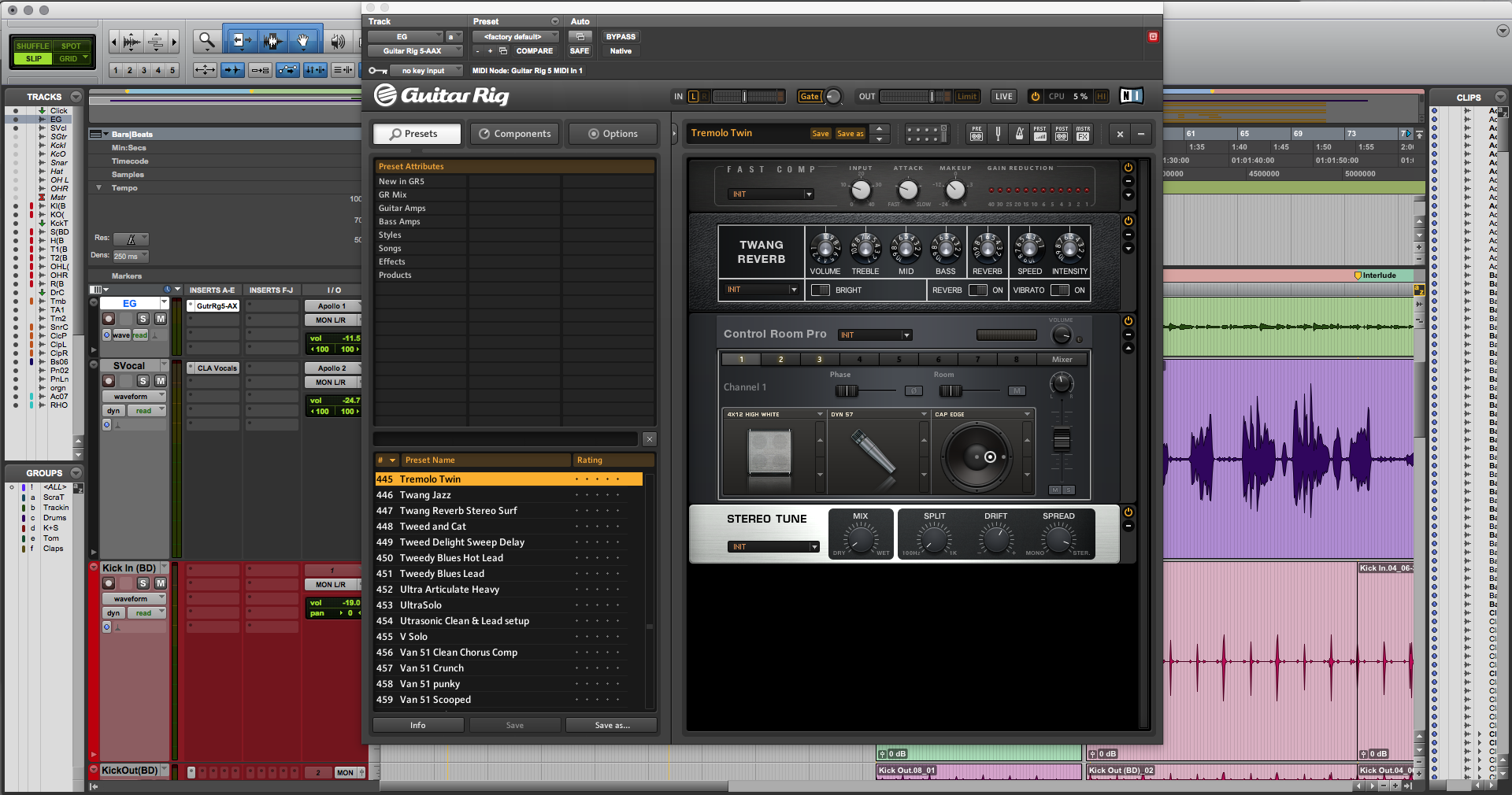Image resolution: width=1512 pixels, height=795 pixels.
Task: Clear the preset search field X
Action: click(x=649, y=439)
